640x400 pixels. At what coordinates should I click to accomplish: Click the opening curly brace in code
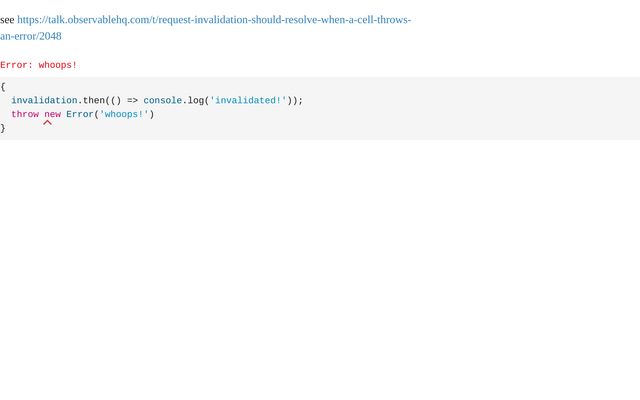[x=3, y=87]
